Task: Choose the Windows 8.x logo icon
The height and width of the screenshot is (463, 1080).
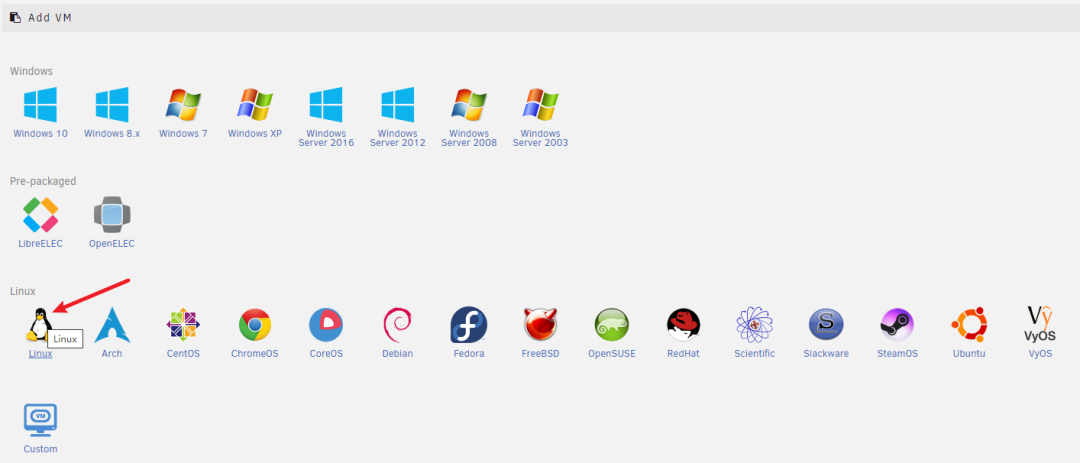Action: pos(112,105)
